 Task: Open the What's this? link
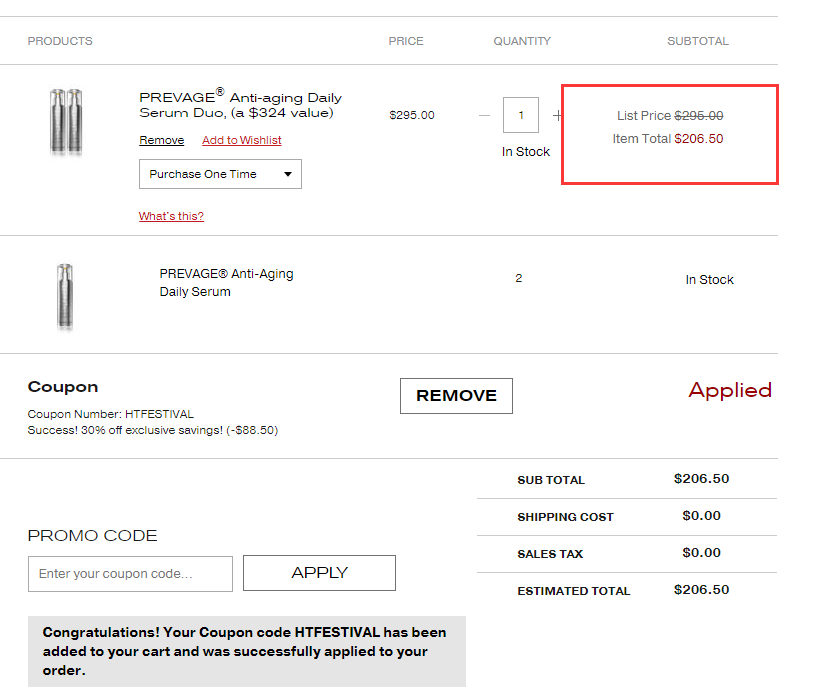pos(171,216)
